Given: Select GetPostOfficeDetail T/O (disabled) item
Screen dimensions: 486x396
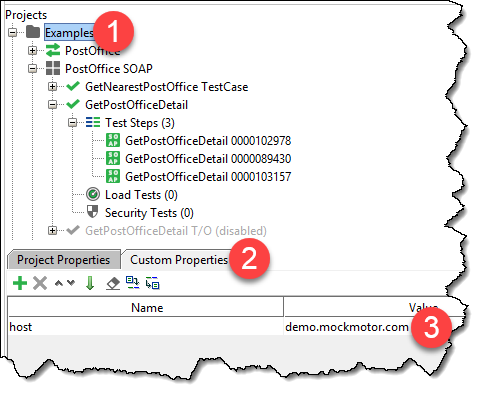Looking at the screenshot, I should tap(176, 231).
